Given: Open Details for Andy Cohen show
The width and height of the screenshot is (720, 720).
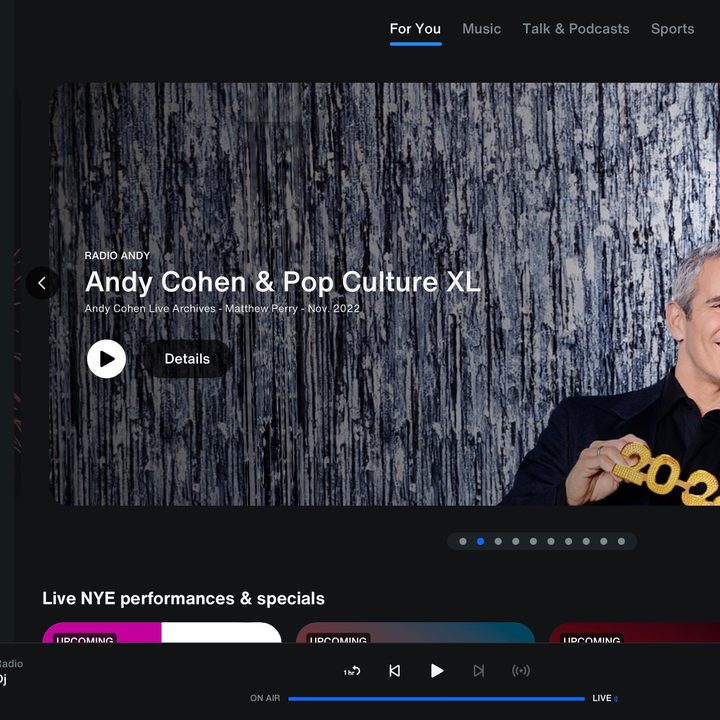Looking at the screenshot, I should click(187, 359).
